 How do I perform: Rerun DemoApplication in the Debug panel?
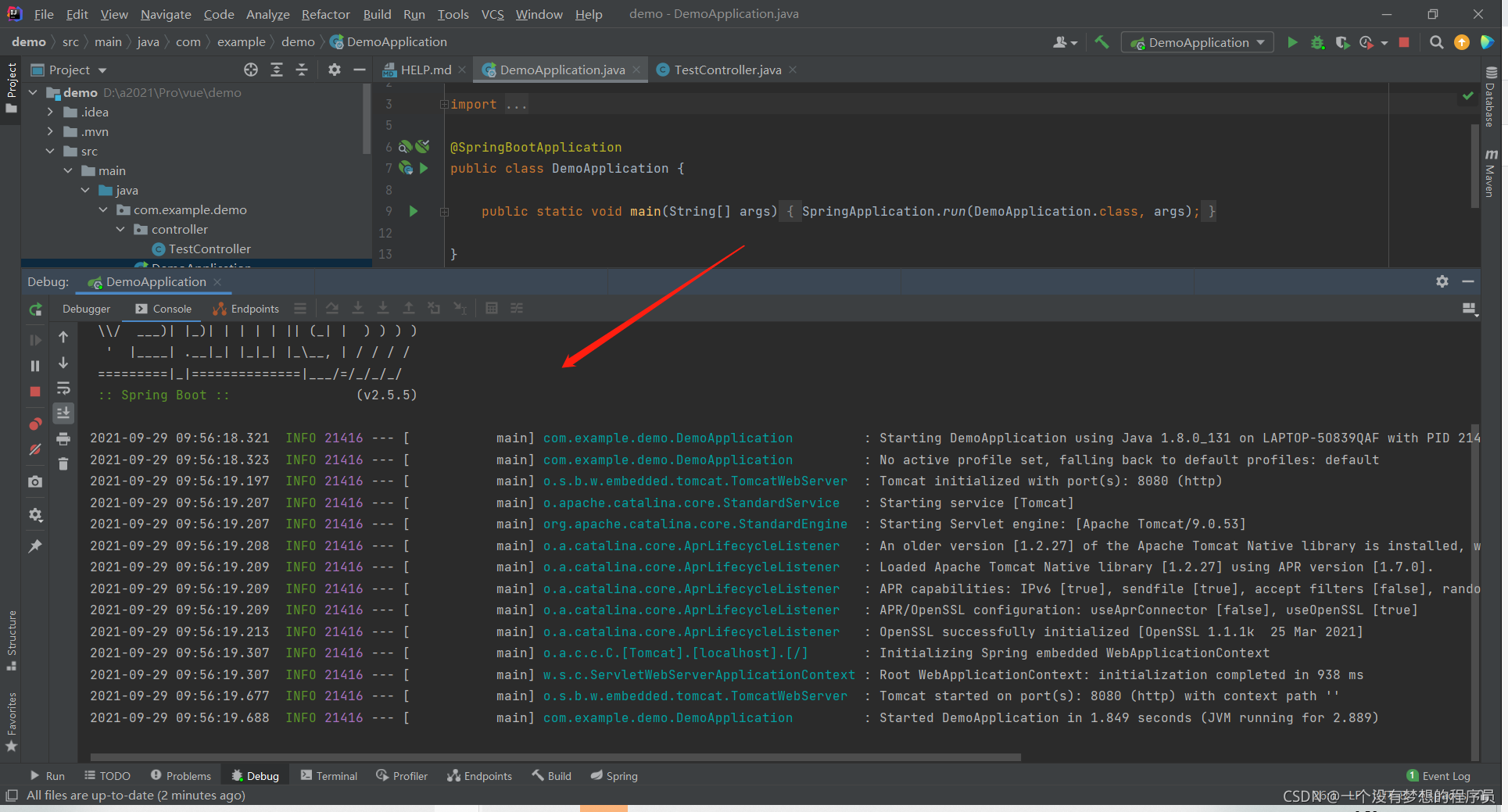[x=35, y=309]
